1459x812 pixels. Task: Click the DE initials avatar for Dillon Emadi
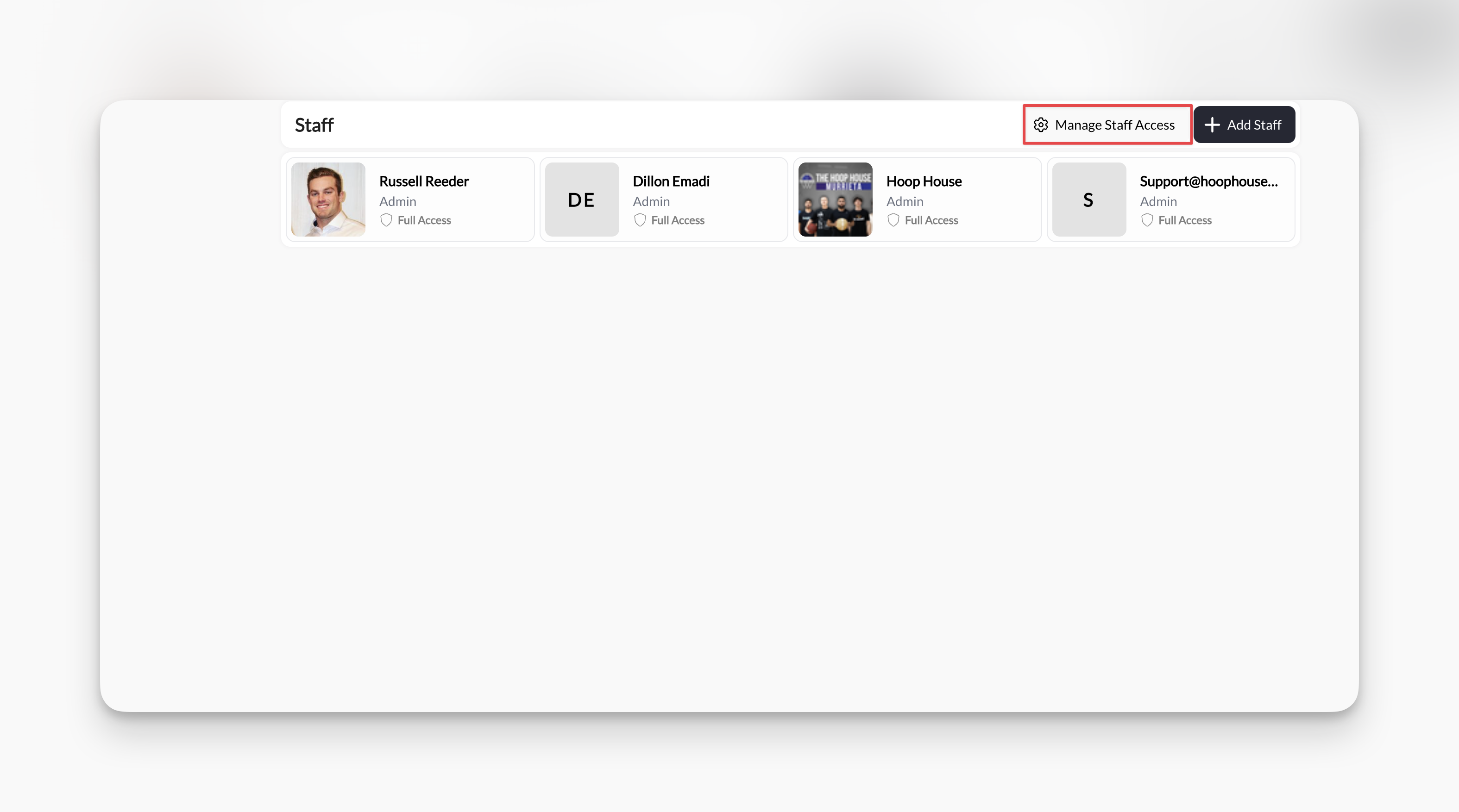click(x=581, y=200)
